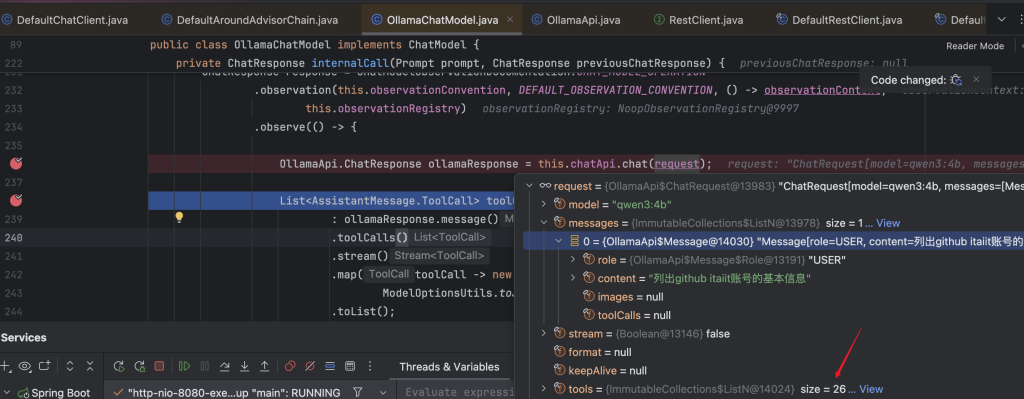Click the Pause program icon
This screenshot has height=399, width=1024.
coord(204,366)
